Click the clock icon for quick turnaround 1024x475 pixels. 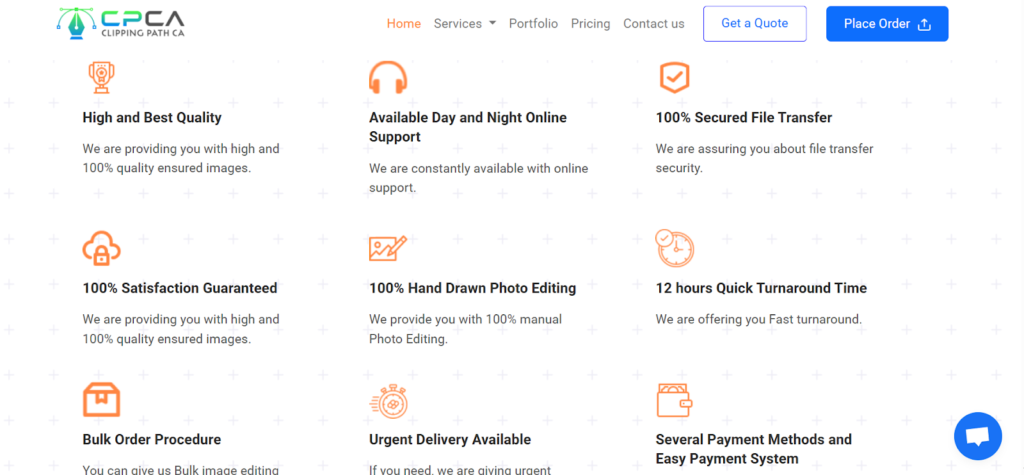click(x=675, y=248)
